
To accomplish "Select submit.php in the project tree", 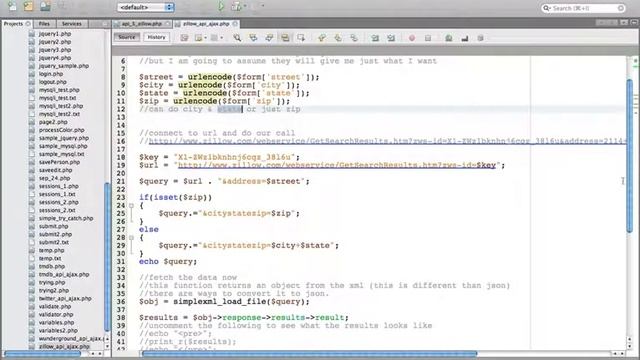I will tap(53, 226).
